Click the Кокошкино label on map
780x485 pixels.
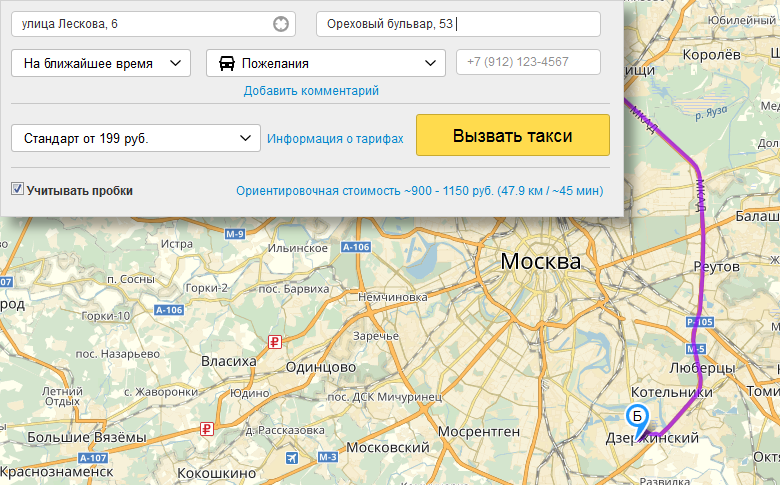coord(216,473)
